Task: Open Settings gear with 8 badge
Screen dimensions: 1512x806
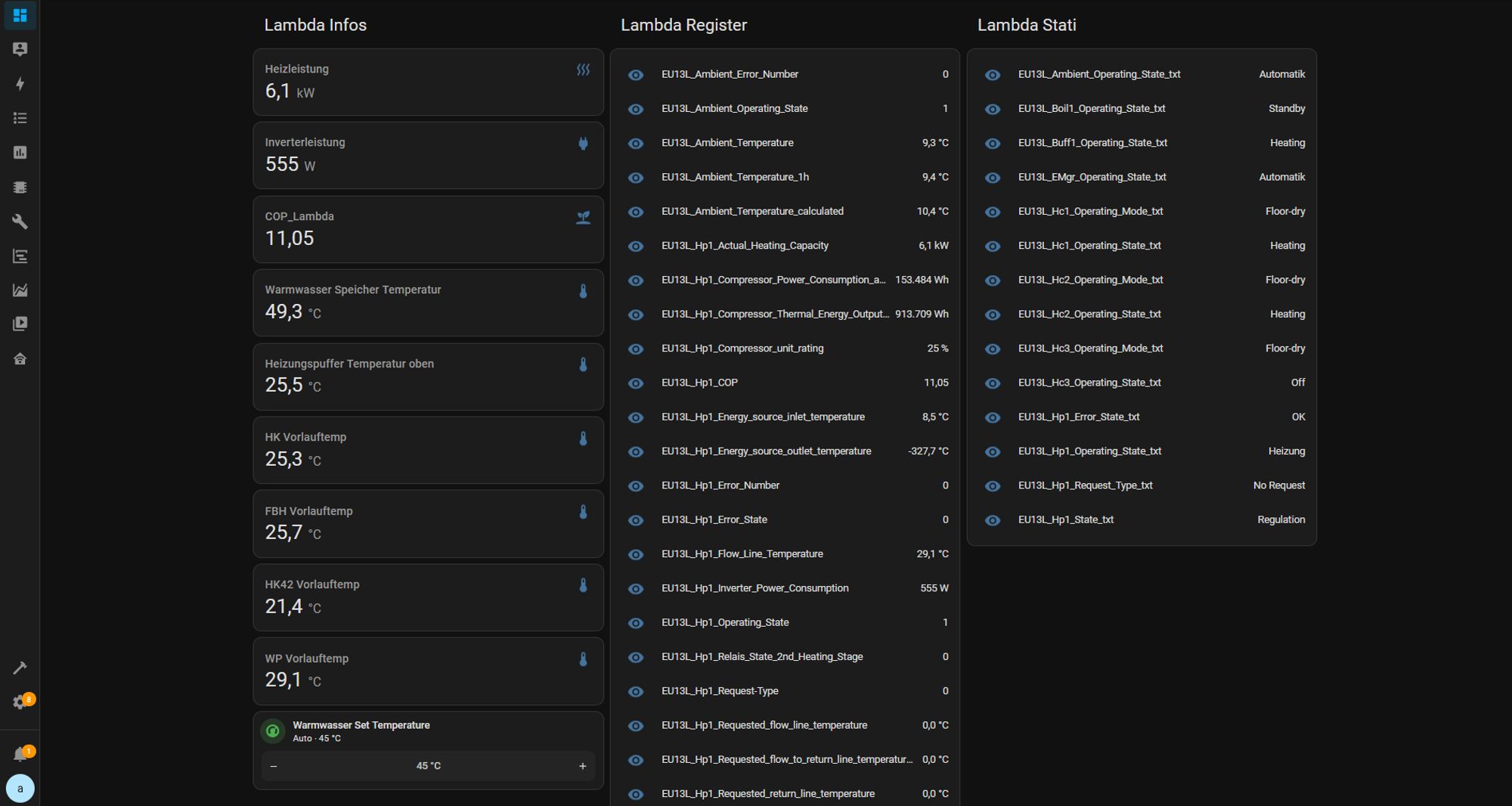Action: (x=20, y=702)
